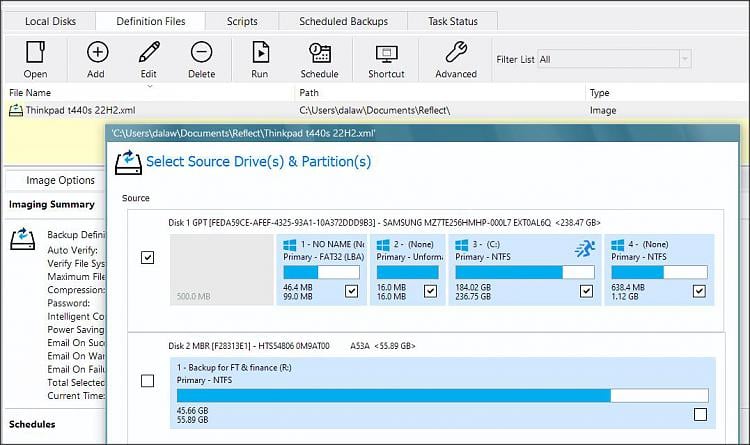Uncheck the Disk 1 GPT checkbox

click(148, 258)
